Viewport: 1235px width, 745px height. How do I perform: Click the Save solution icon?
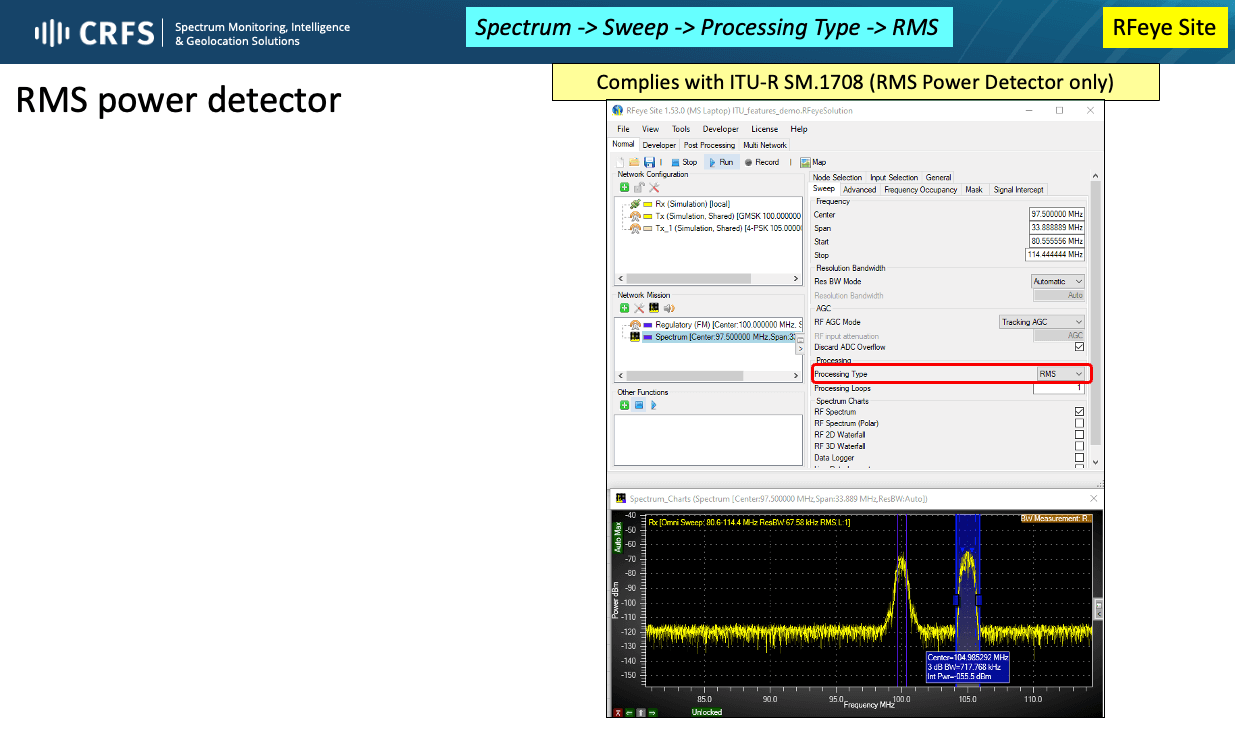point(648,162)
